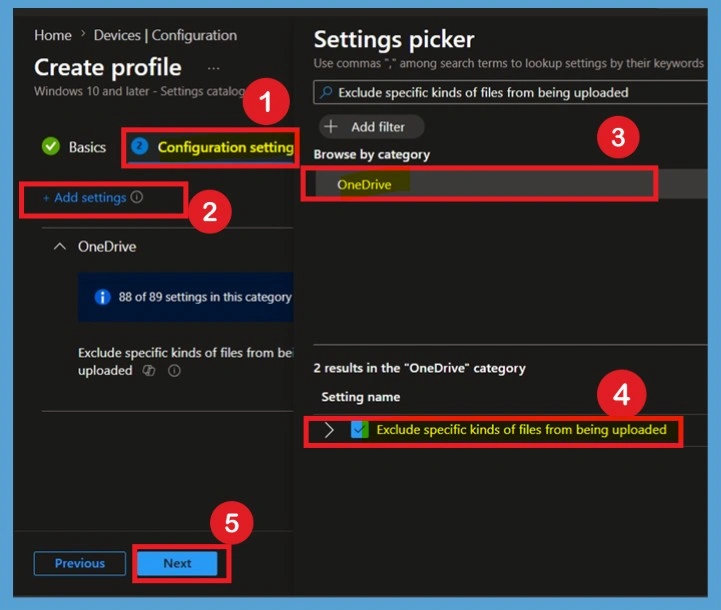Viewport: 721px width, 610px height.
Task: Click inside the settings picker search field
Action: click(x=510, y=92)
